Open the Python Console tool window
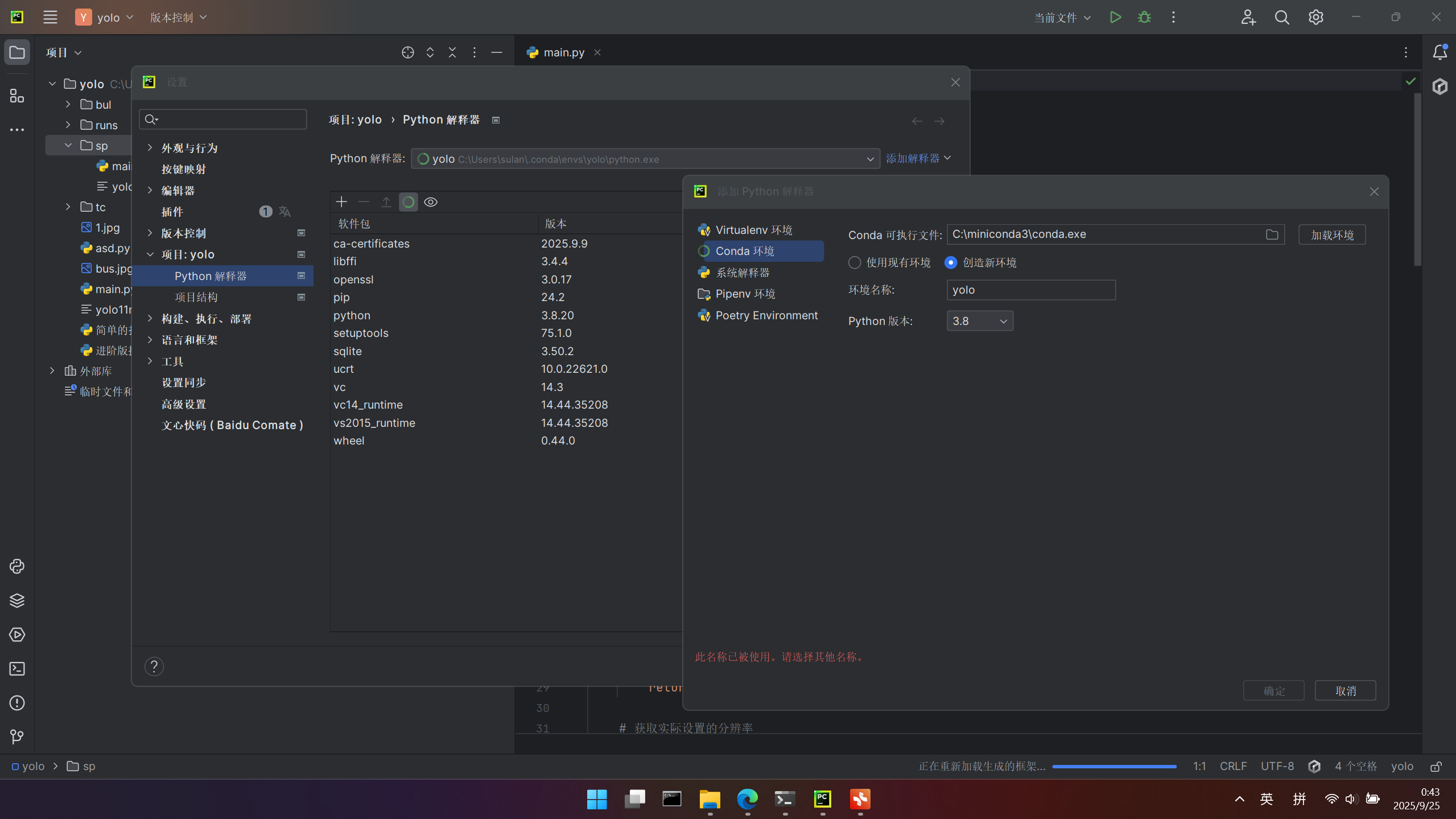 pos(17,566)
